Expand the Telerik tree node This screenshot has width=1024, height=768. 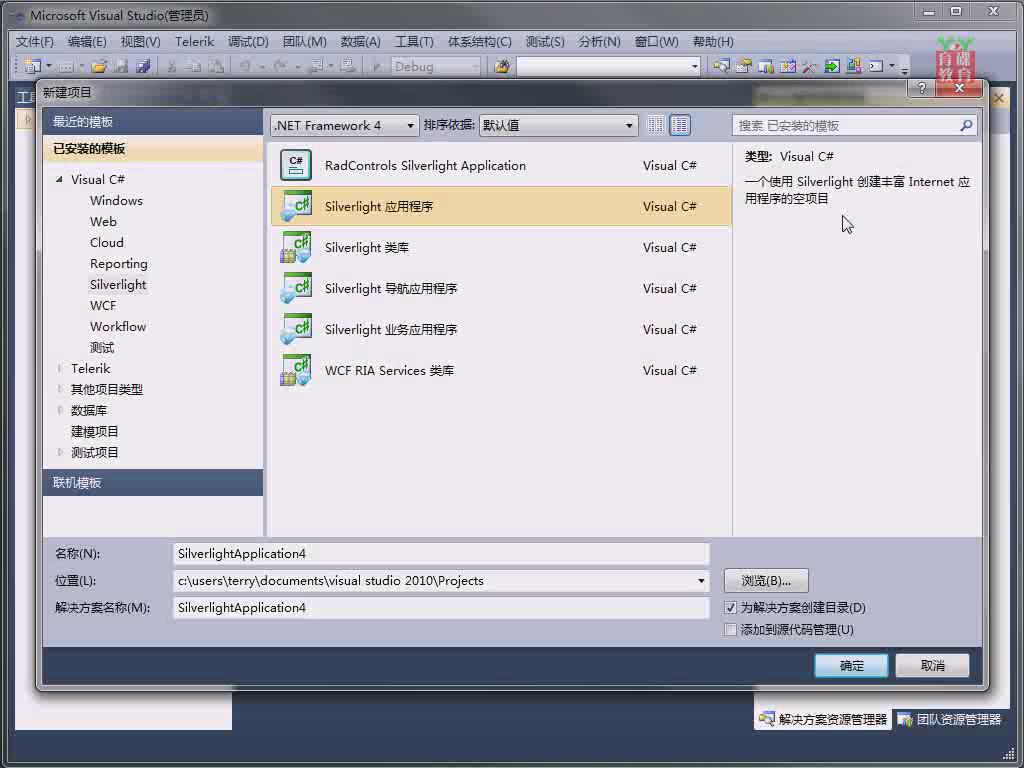[x=59, y=368]
